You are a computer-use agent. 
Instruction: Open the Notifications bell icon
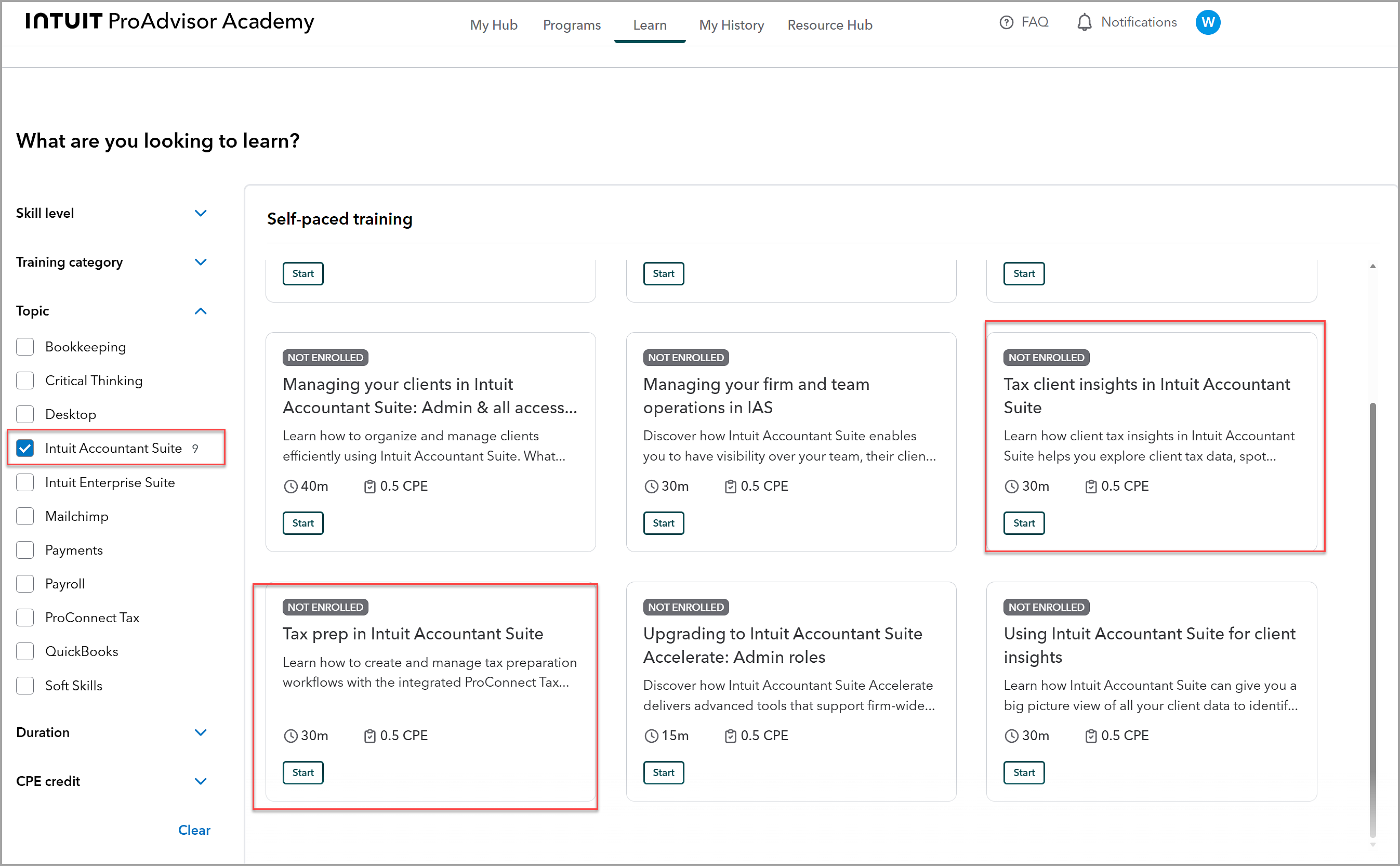[1084, 22]
